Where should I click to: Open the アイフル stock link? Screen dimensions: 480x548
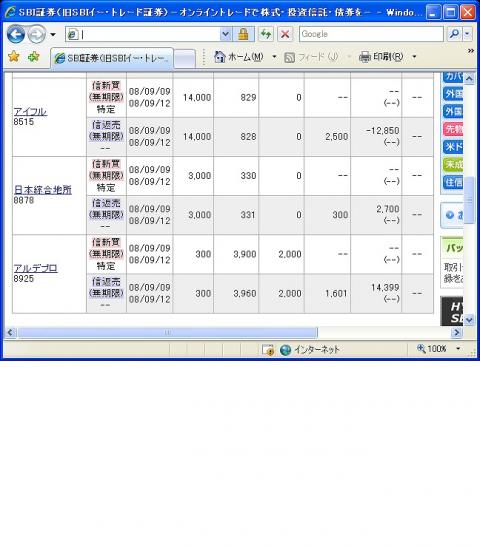(x=30, y=112)
